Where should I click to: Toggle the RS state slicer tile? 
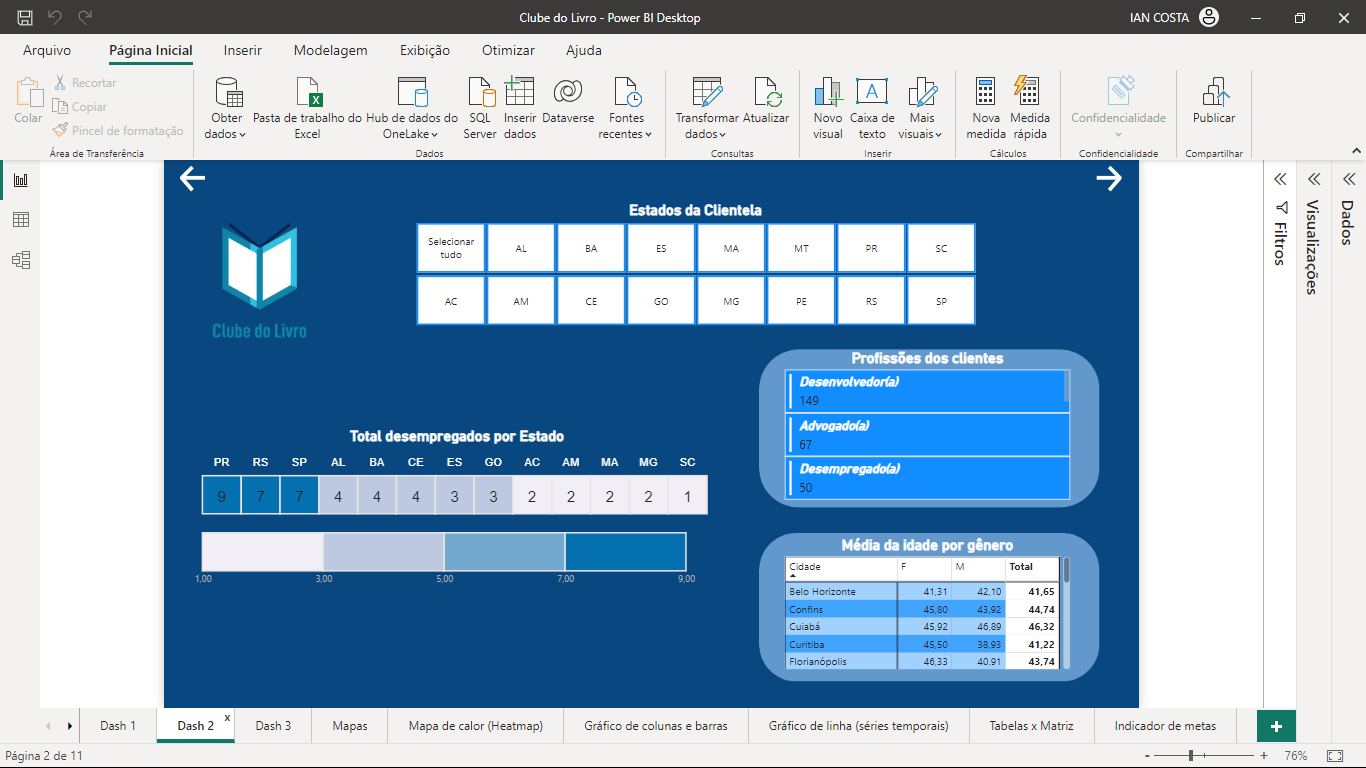click(871, 300)
